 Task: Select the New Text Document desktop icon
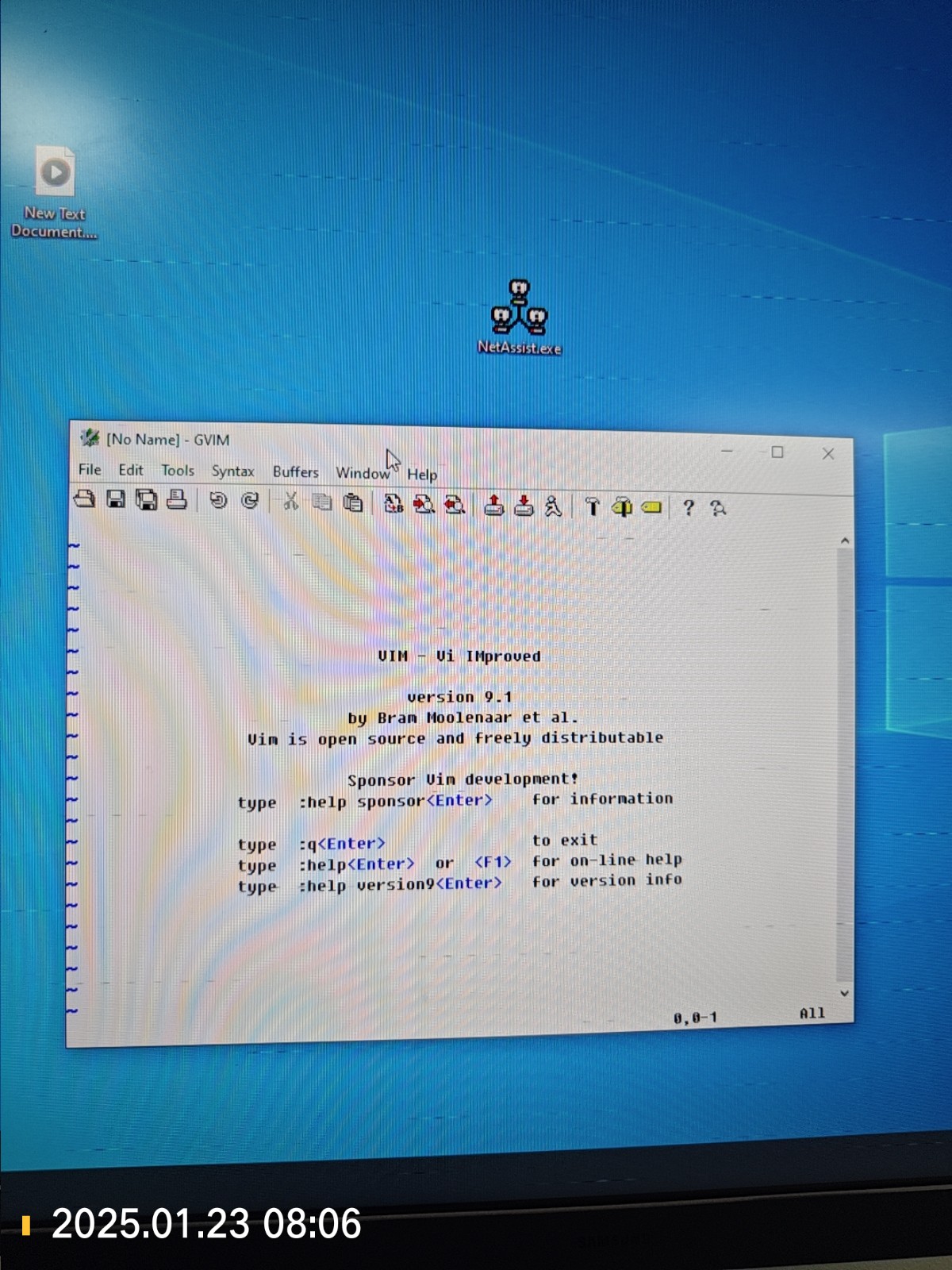[x=54, y=192]
